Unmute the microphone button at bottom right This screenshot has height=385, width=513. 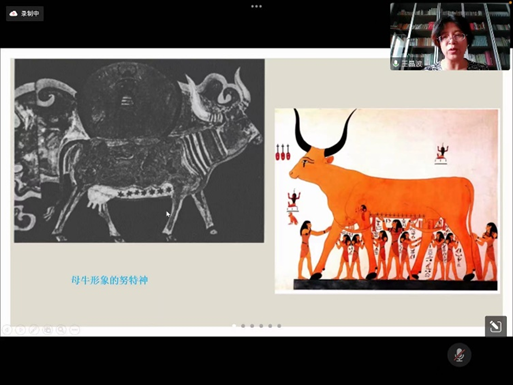[459, 354]
